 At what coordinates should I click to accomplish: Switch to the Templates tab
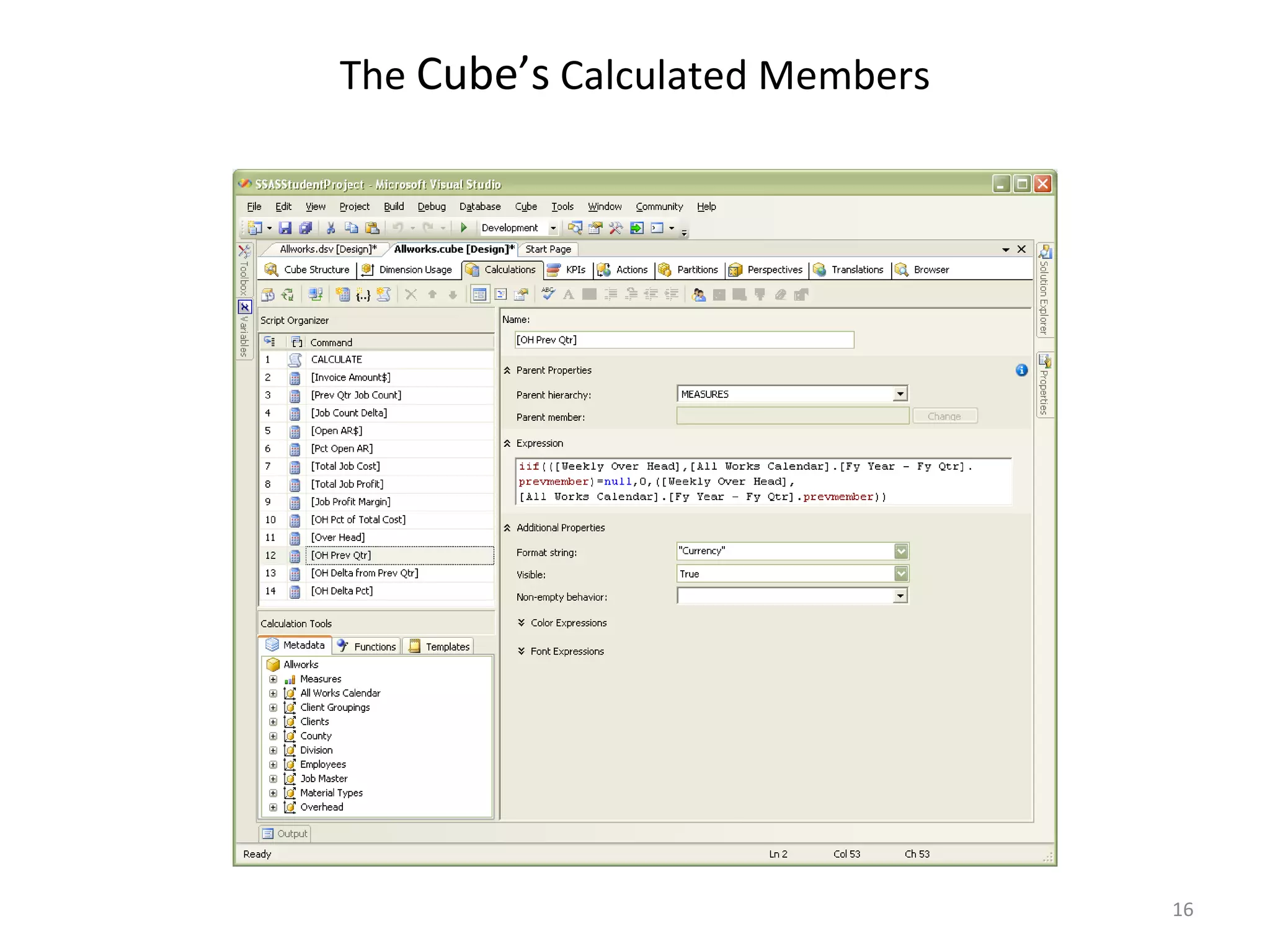pos(439,646)
